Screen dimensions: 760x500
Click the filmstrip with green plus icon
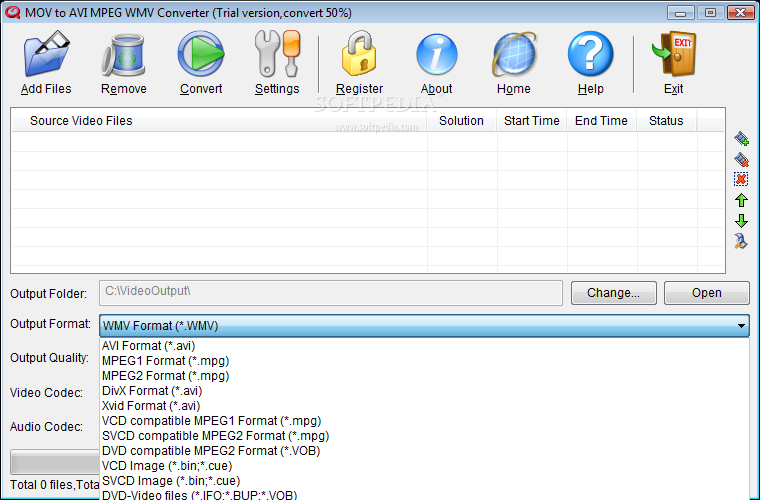741,139
